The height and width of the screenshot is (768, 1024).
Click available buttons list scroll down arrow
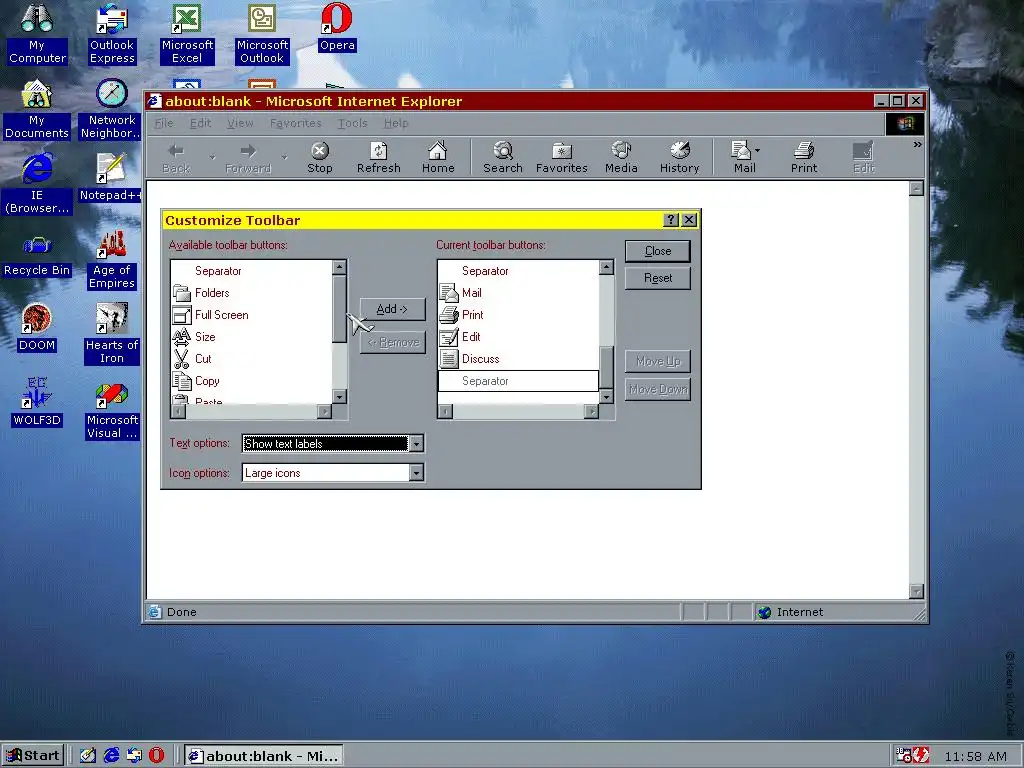point(340,396)
